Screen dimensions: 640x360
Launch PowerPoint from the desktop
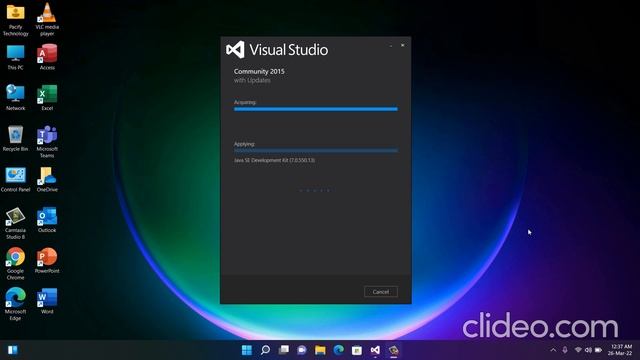[47, 260]
